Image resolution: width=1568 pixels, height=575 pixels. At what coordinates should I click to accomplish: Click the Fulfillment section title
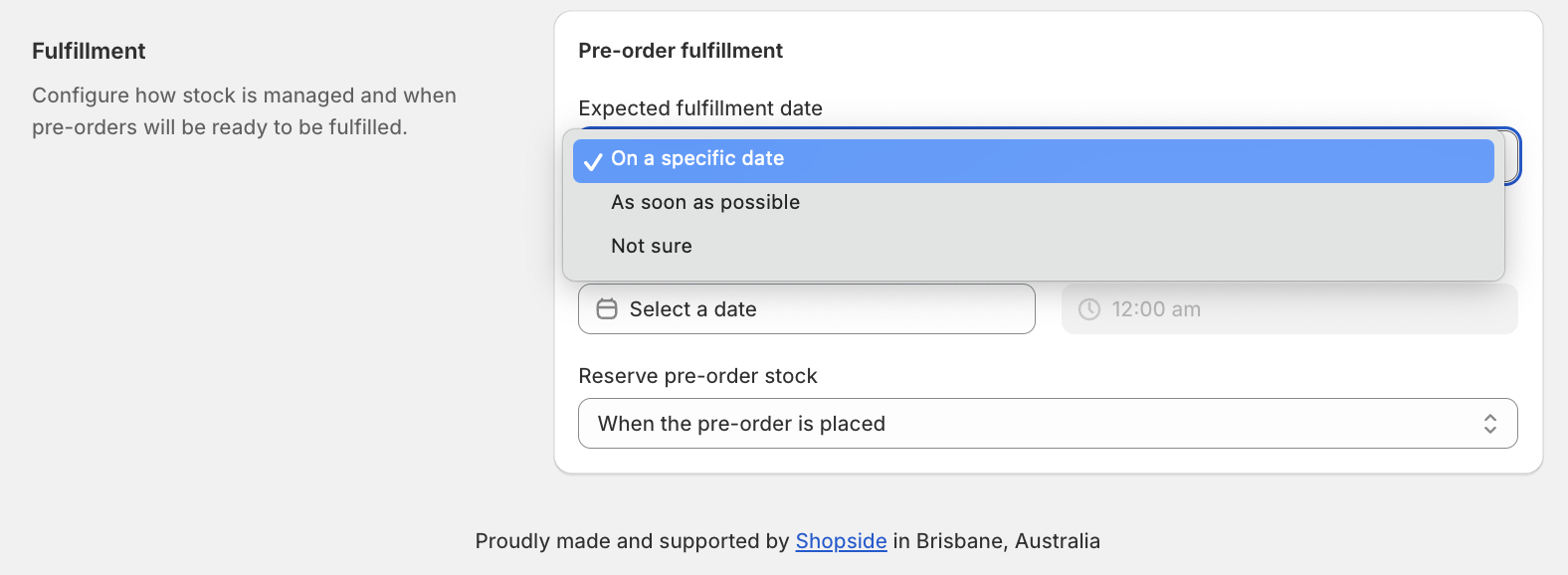pyautogui.click(x=89, y=51)
